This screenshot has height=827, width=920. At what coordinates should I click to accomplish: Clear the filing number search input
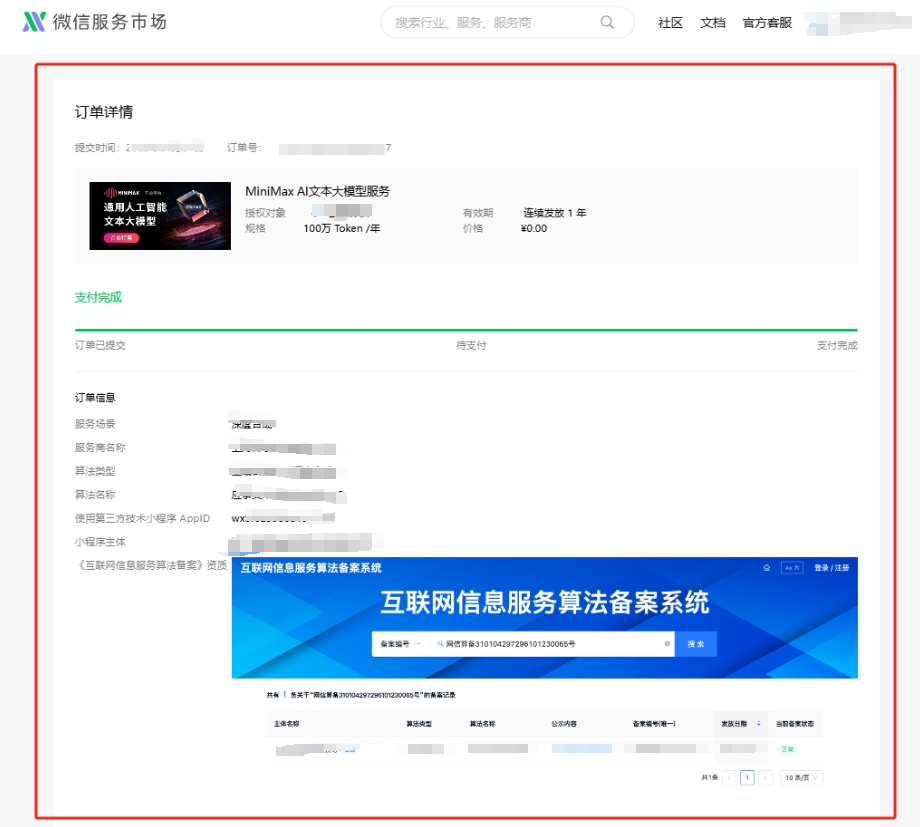667,644
